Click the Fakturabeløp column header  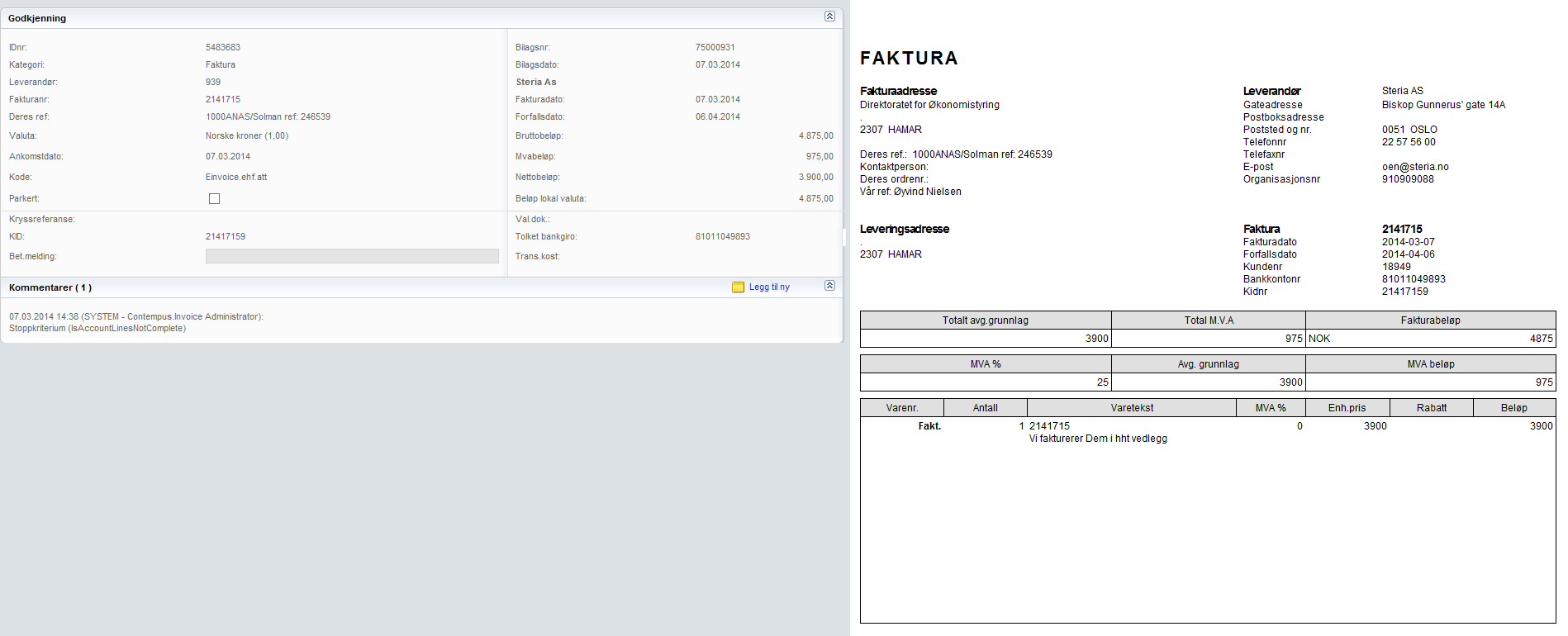click(1430, 320)
